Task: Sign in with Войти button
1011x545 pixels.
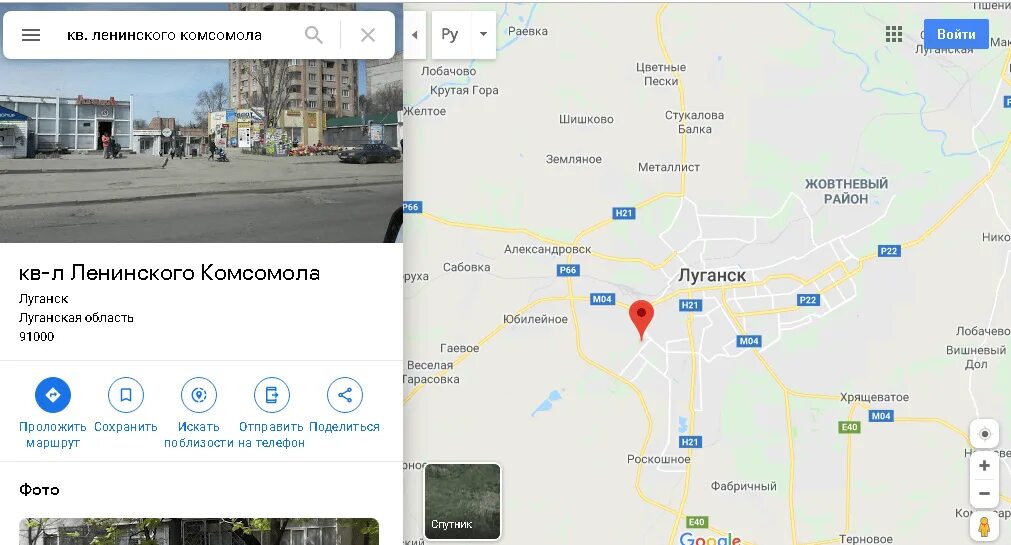Action: (956, 34)
